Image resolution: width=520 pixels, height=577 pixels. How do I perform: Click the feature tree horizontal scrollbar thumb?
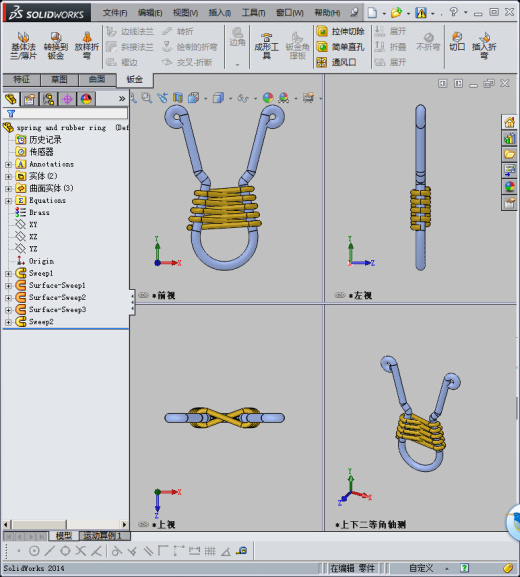[39, 524]
